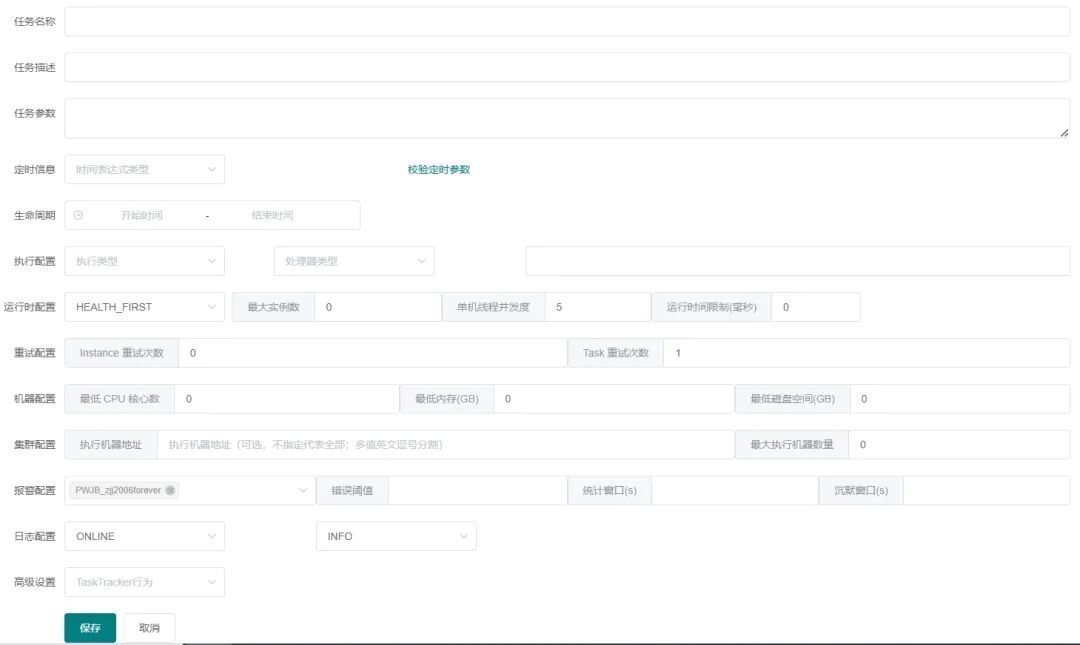Open the INFO log level dropdown
Image resolution: width=1080 pixels, height=645 pixels.
(396, 536)
